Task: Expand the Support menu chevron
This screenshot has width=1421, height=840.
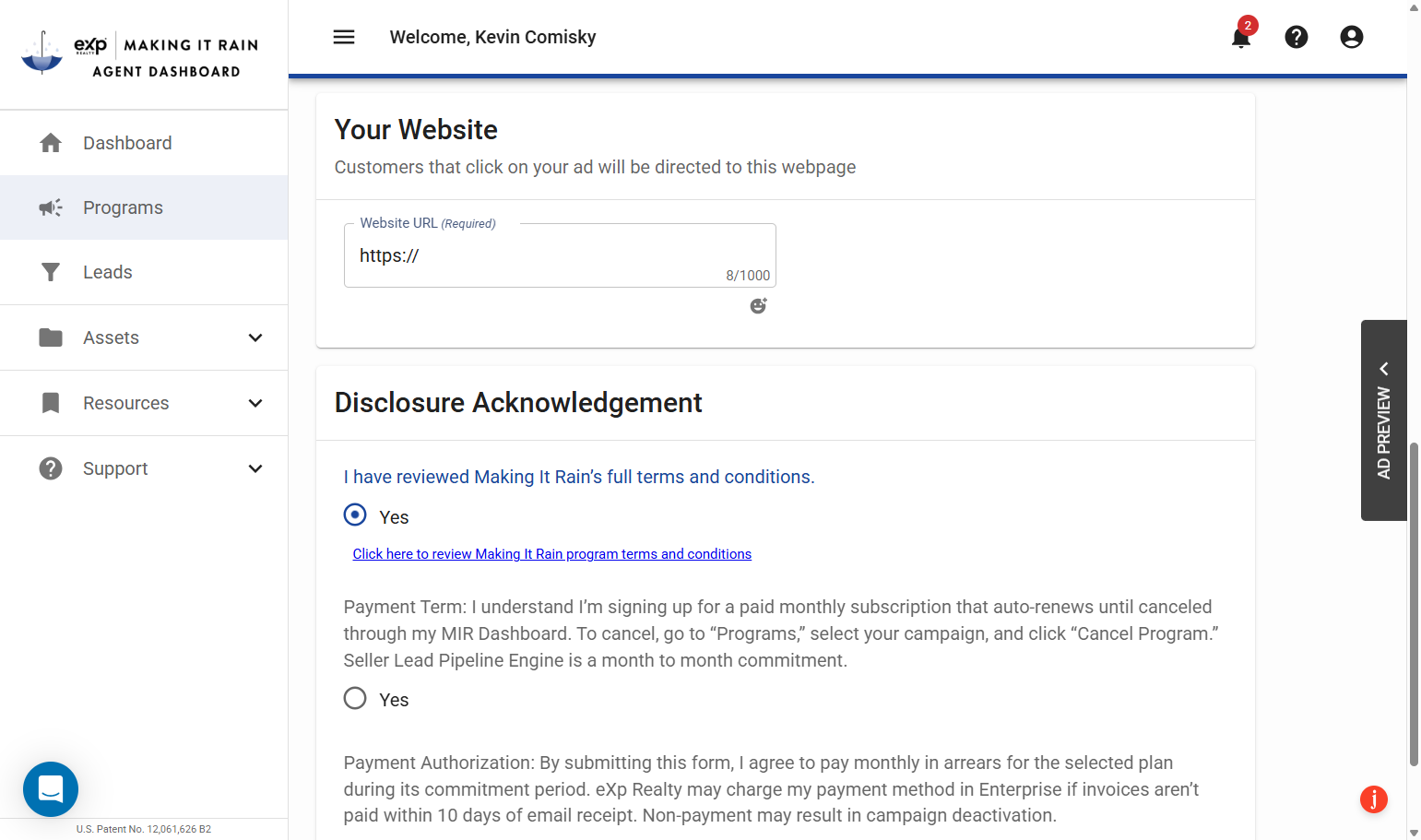Action: (x=255, y=468)
